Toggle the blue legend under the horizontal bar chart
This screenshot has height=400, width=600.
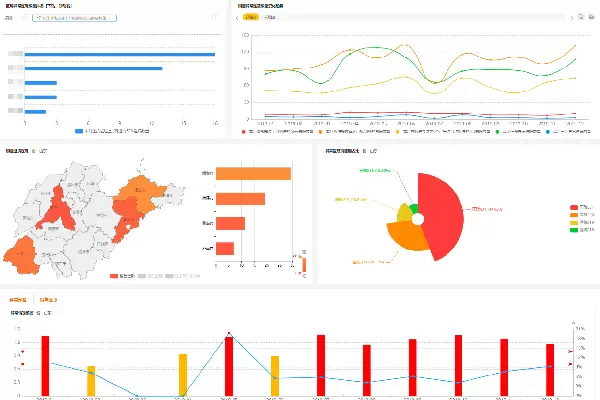pyautogui.click(x=79, y=130)
